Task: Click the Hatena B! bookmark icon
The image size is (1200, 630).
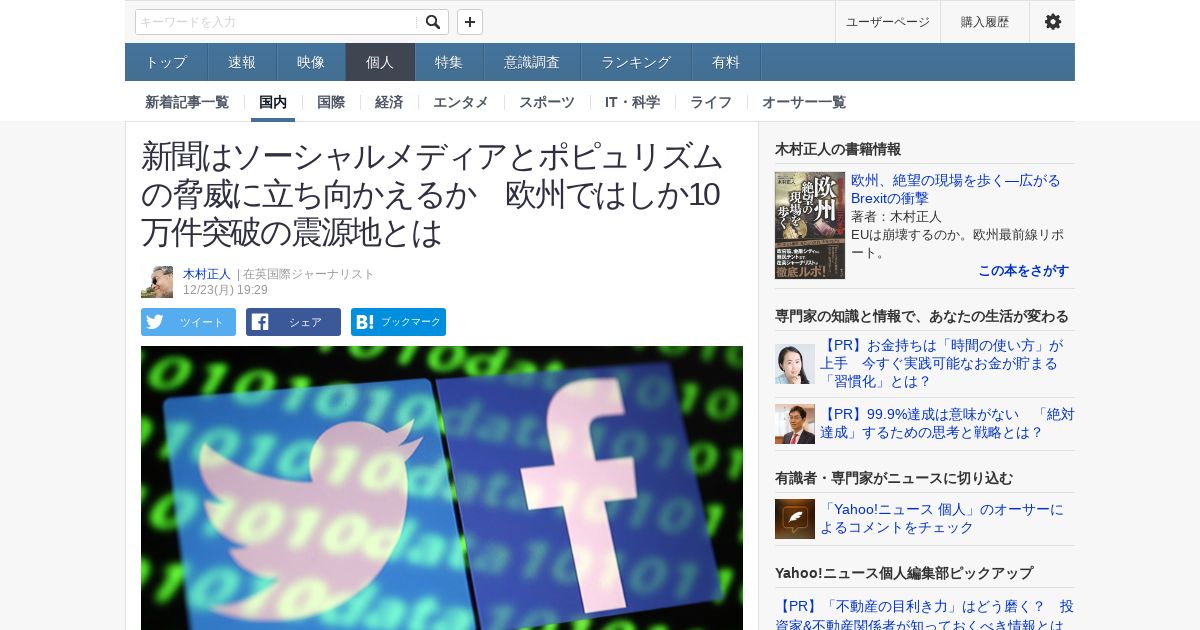Action: click(x=364, y=322)
